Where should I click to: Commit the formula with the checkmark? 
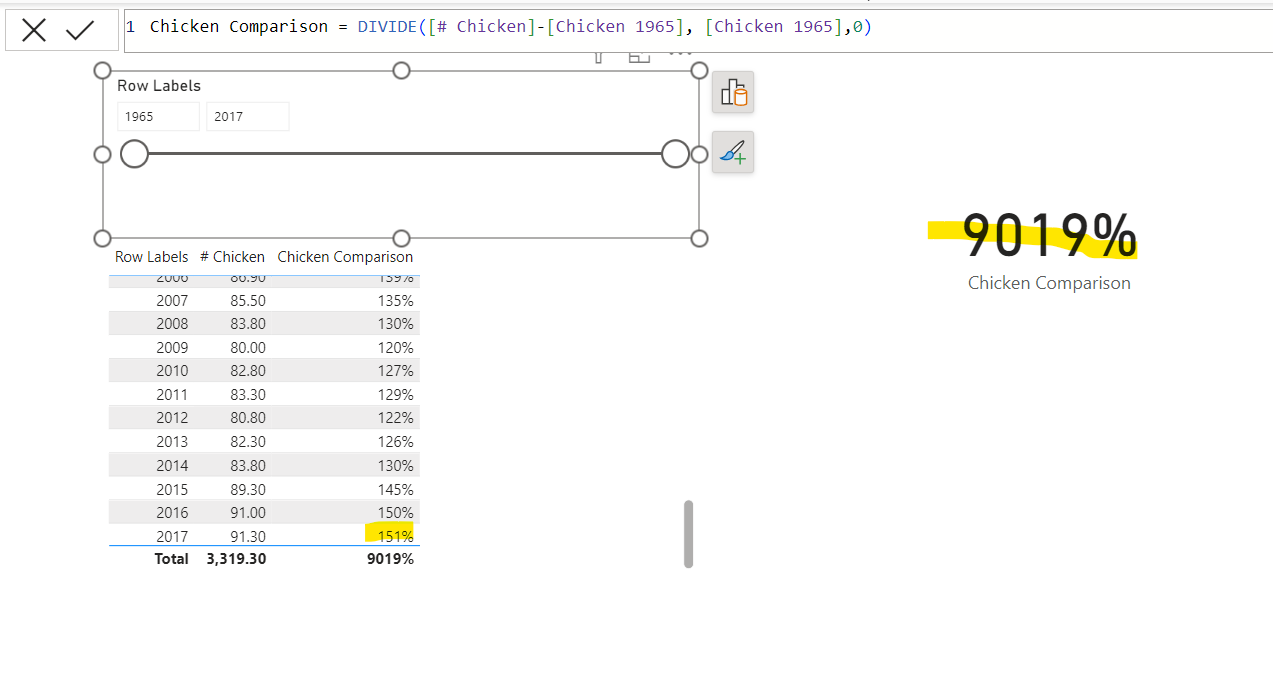80,31
